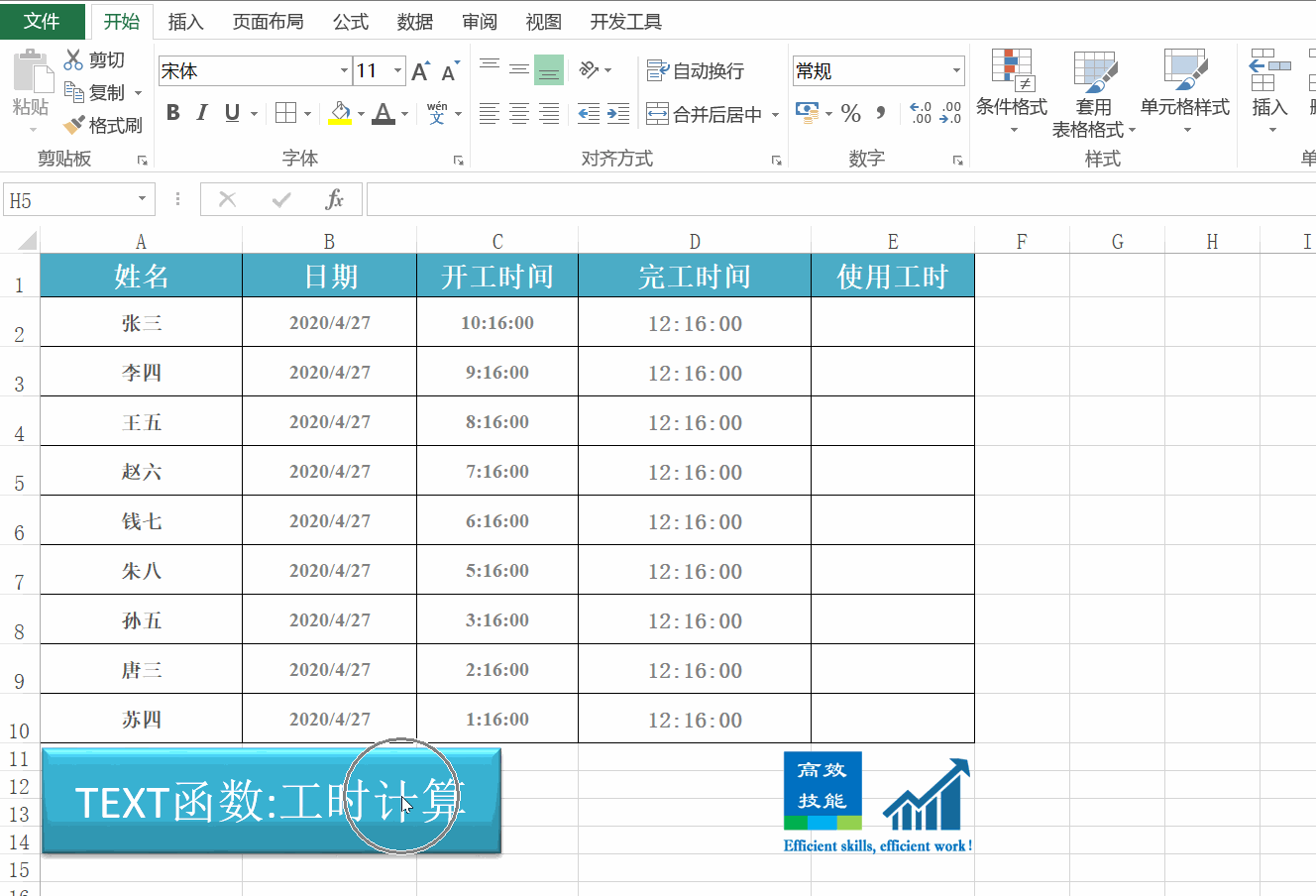Open Format as Table (套用表格格式)
The height and width of the screenshot is (896, 1316).
[1094, 93]
